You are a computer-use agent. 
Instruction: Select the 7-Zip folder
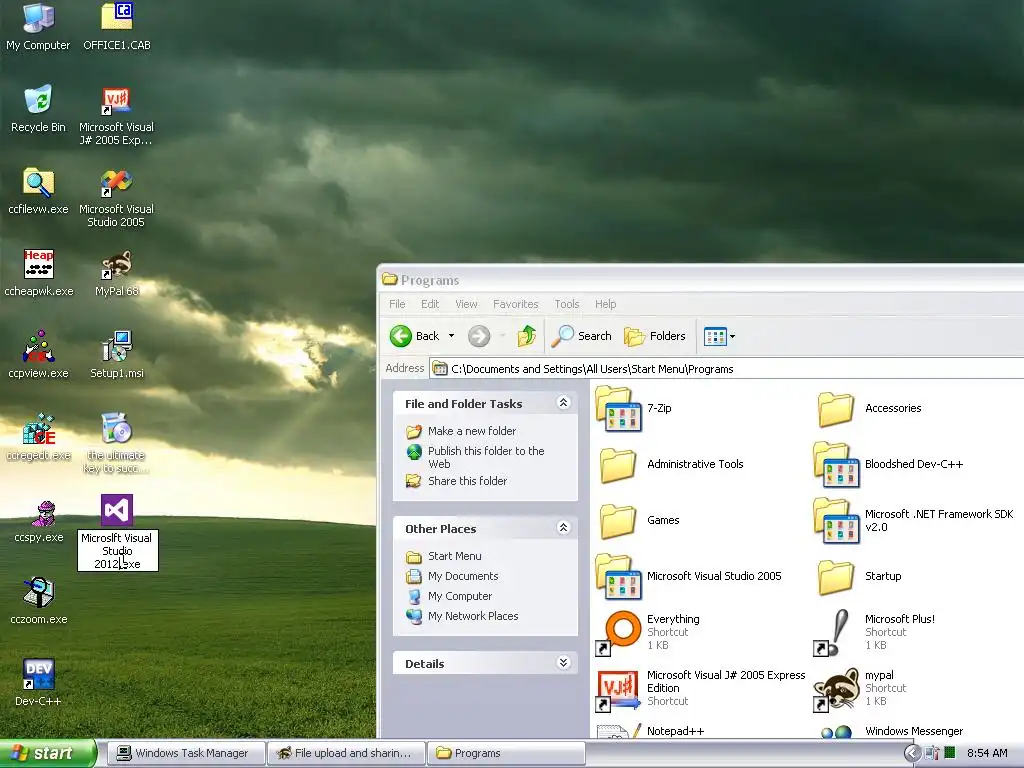[x=633, y=409]
